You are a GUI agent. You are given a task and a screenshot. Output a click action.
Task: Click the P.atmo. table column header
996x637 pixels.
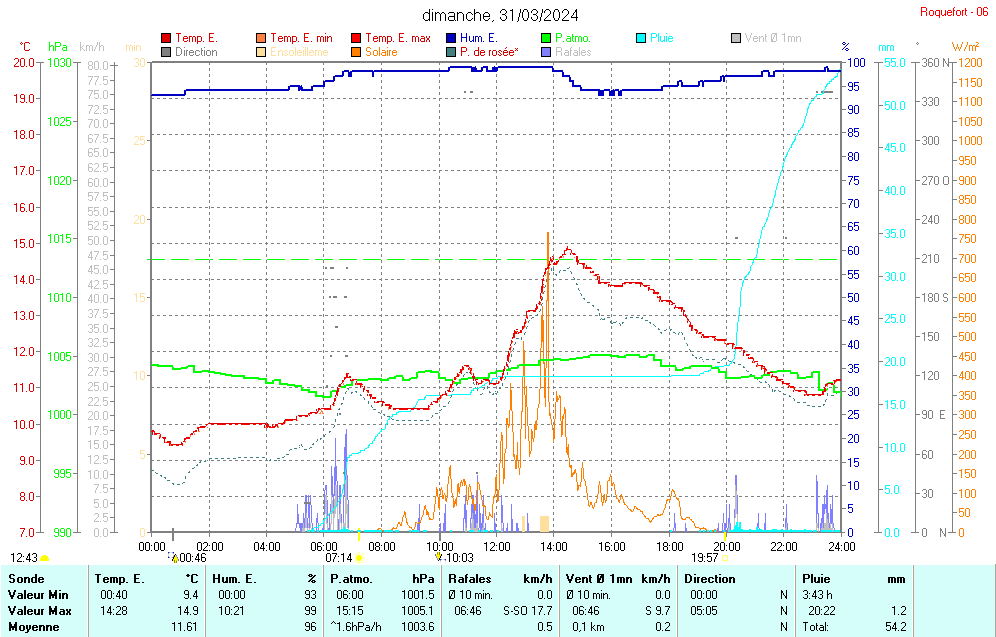tap(351, 579)
